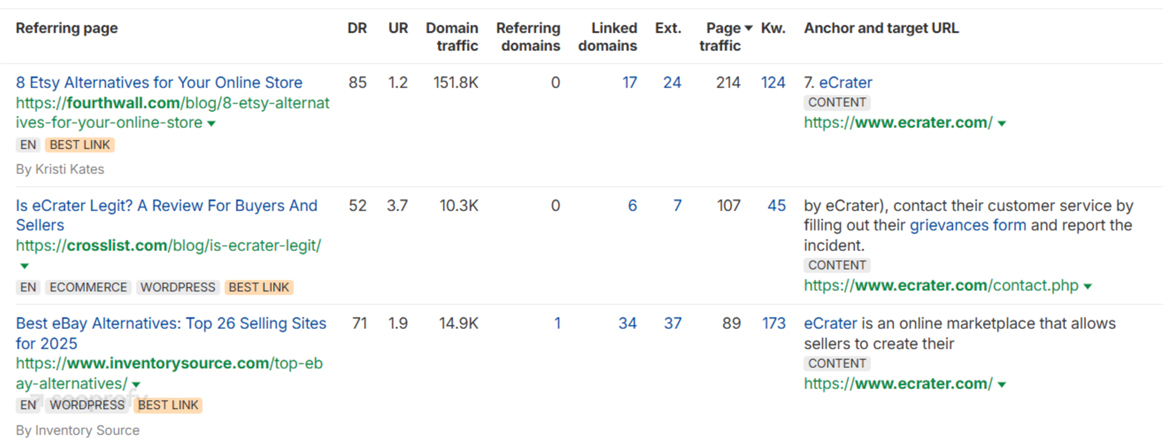The width and height of the screenshot is (1176, 444).
Task: Select author text 'By Inventory Source'
Action: pos(77,430)
